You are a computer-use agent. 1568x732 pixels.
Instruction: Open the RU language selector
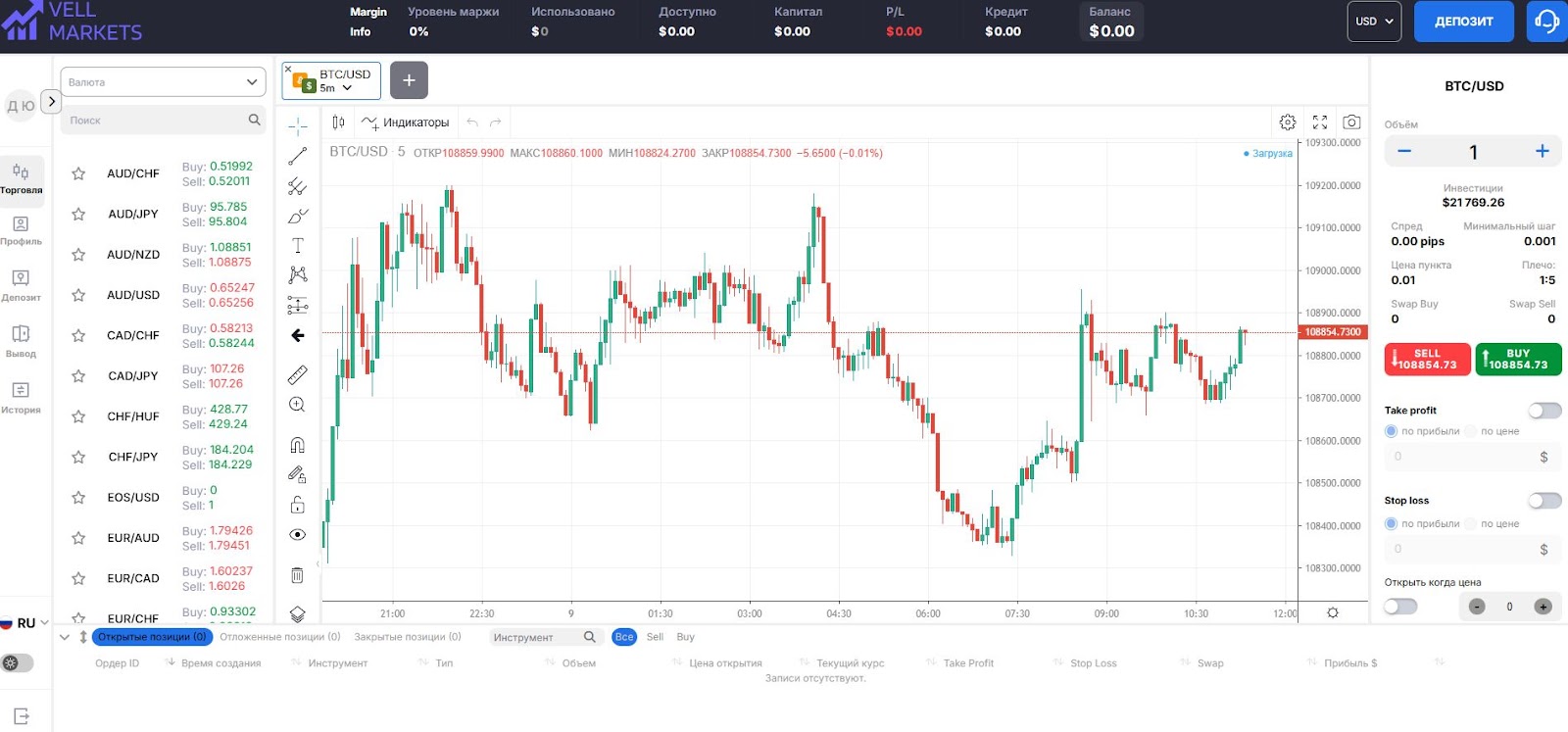[x=24, y=623]
